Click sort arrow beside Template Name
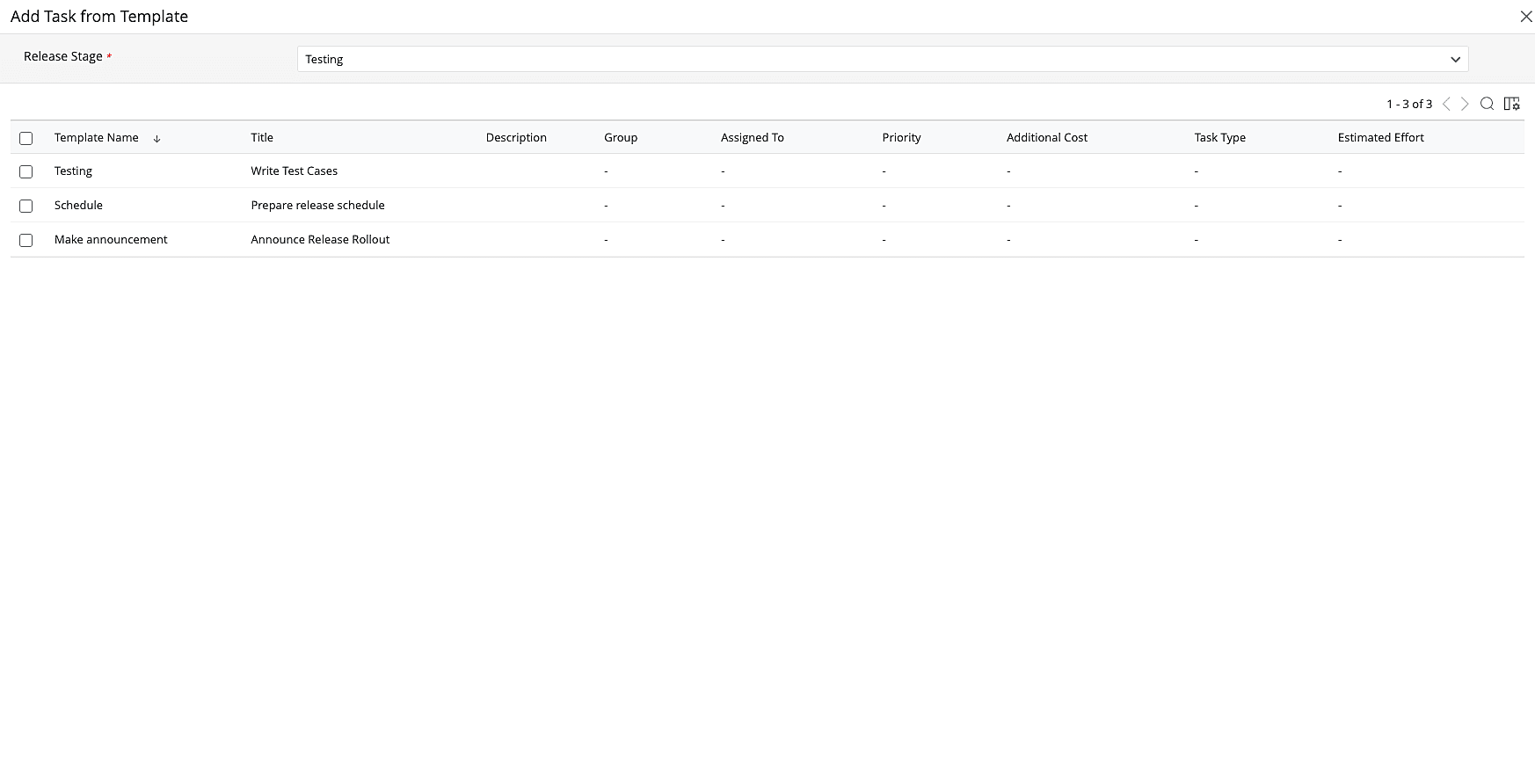Viewport: 1535px width, 784px height. pyautogui.click(x=156, y=138)
